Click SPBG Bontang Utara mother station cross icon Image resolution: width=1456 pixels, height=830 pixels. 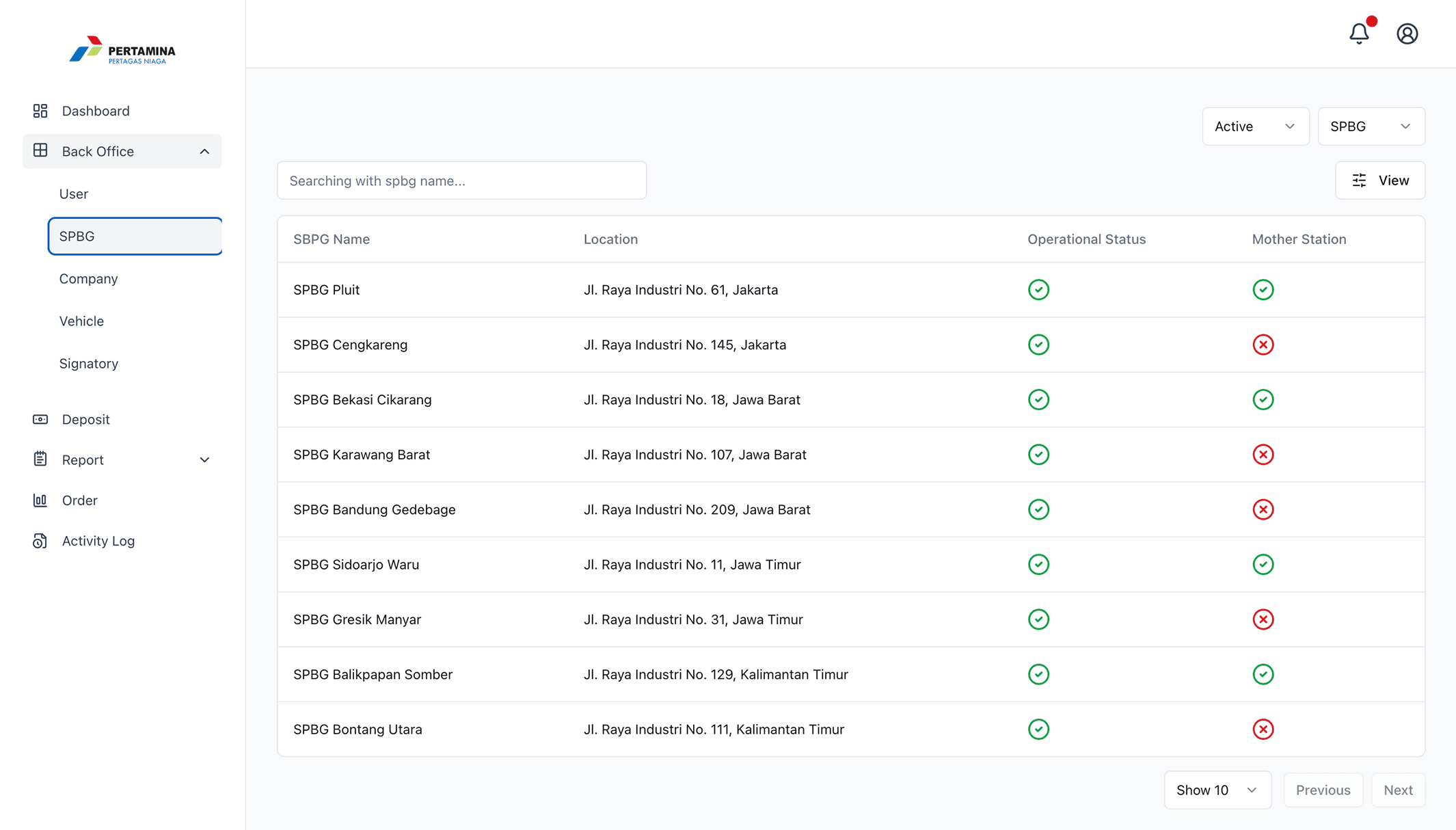tap(1263, 729)
